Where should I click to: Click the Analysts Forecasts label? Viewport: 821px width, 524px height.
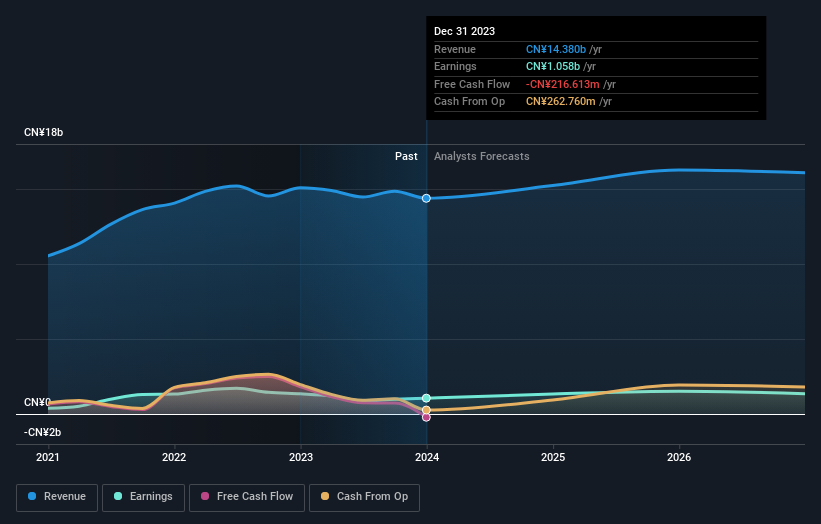pyautogui.click(x=482, y=156)
